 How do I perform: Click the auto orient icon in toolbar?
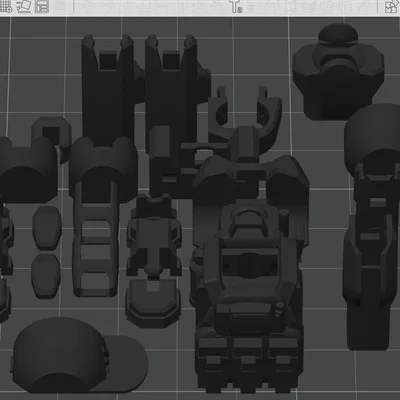tap(24, 6)
